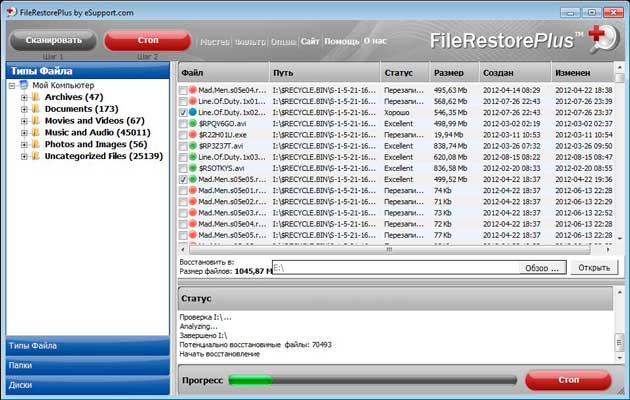Sort by the Файл column header
This screenshot has height=400, width=630.
pos(223,73)
